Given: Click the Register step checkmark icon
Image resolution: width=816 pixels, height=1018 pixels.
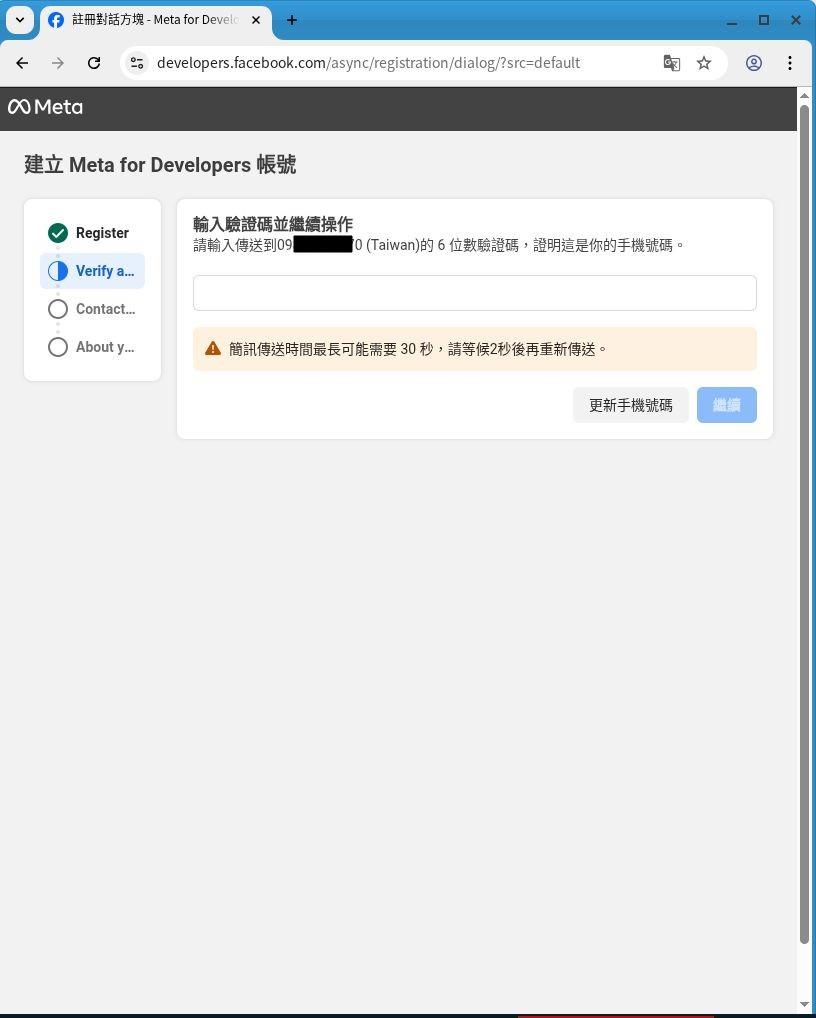Looking at the screenshot, I should [x=58, y=233].
